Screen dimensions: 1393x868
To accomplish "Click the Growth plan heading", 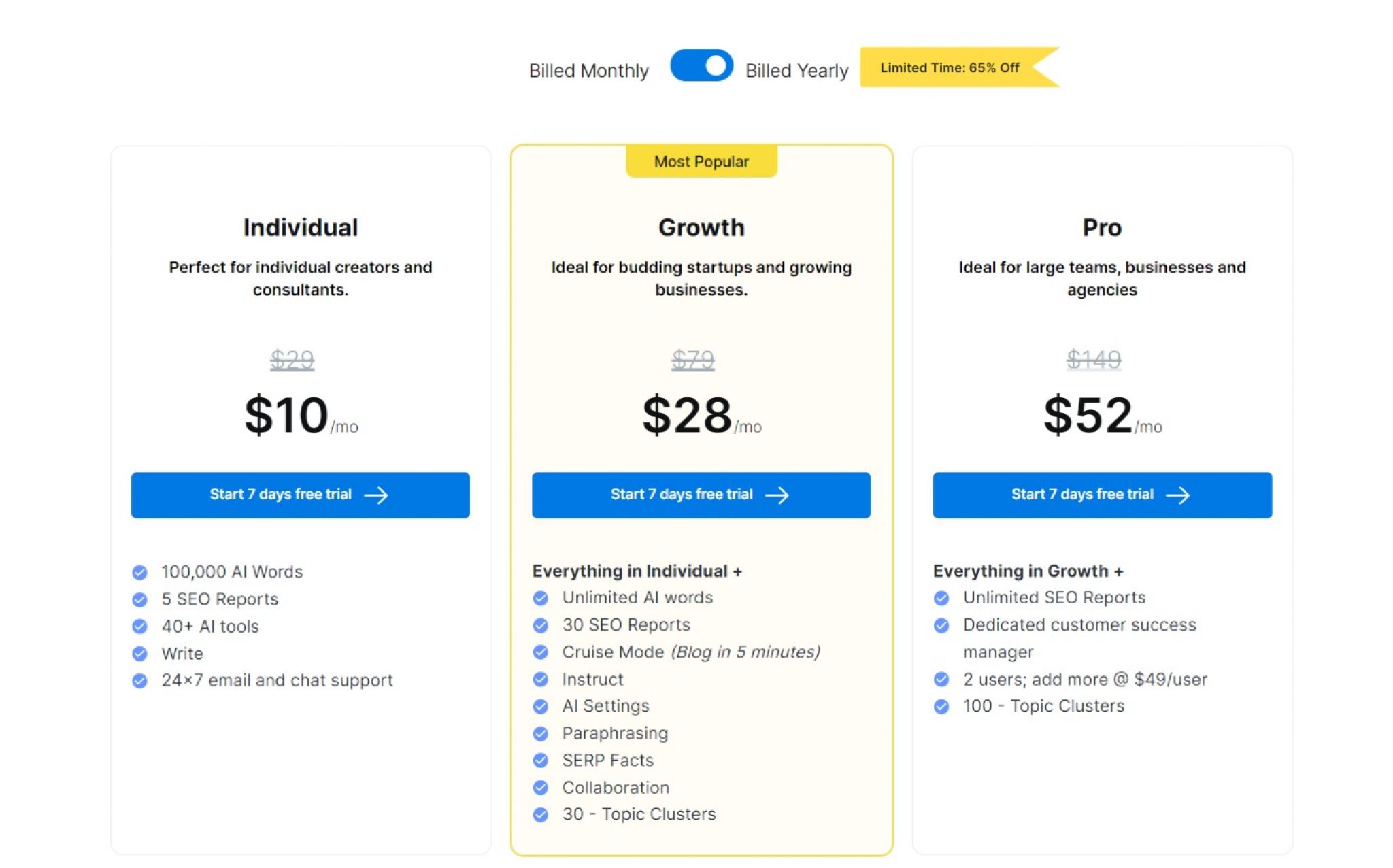I will 701,227.
